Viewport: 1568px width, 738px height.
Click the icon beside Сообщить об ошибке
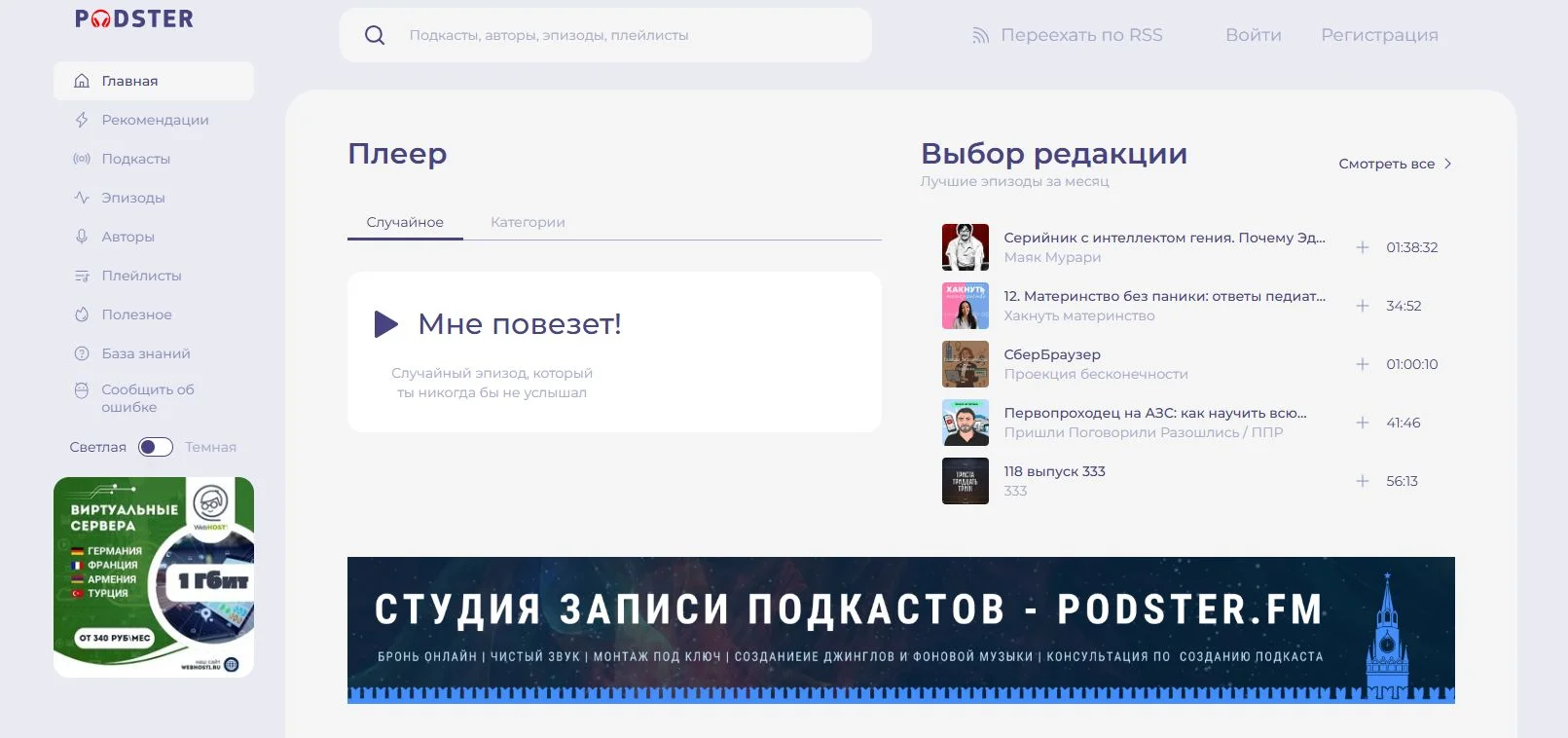(x=82, y=389)
